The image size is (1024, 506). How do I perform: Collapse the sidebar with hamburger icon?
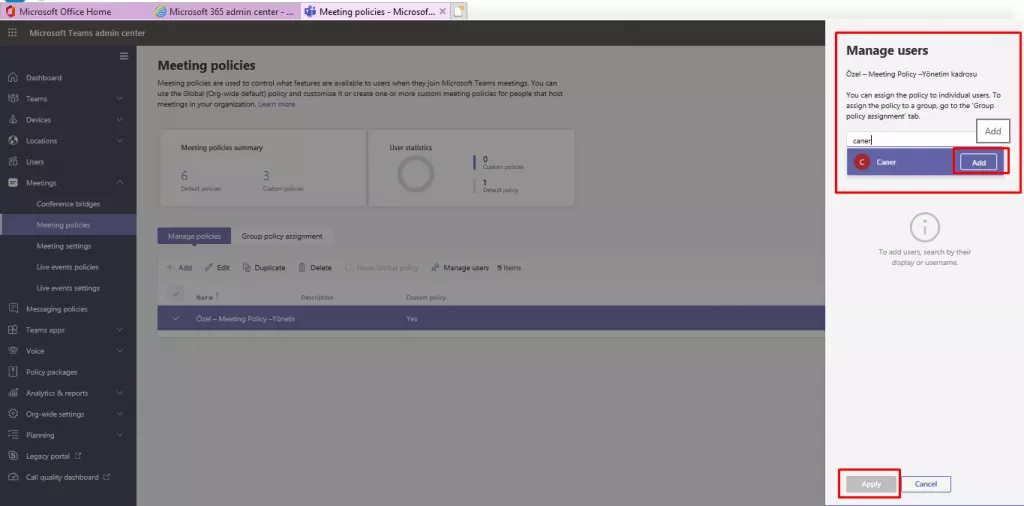coord(124,56)
